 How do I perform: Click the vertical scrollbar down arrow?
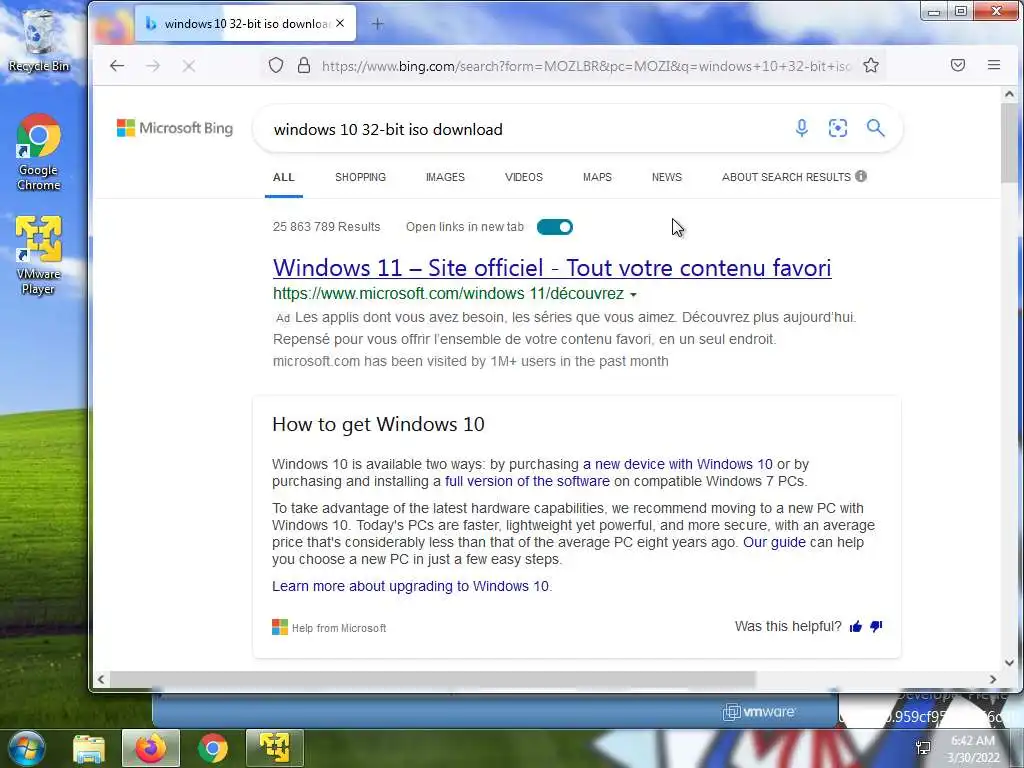[x=1009, y=663]
